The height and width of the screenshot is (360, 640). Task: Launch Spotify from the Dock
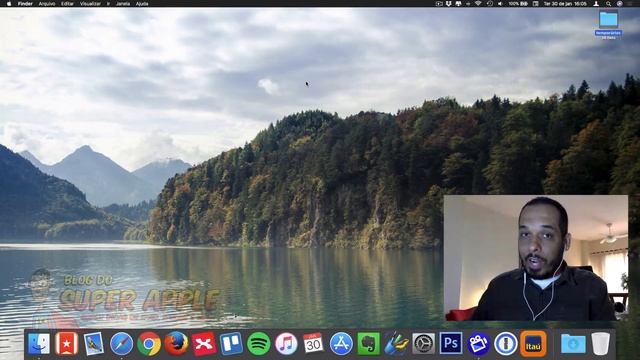[259, 344]
